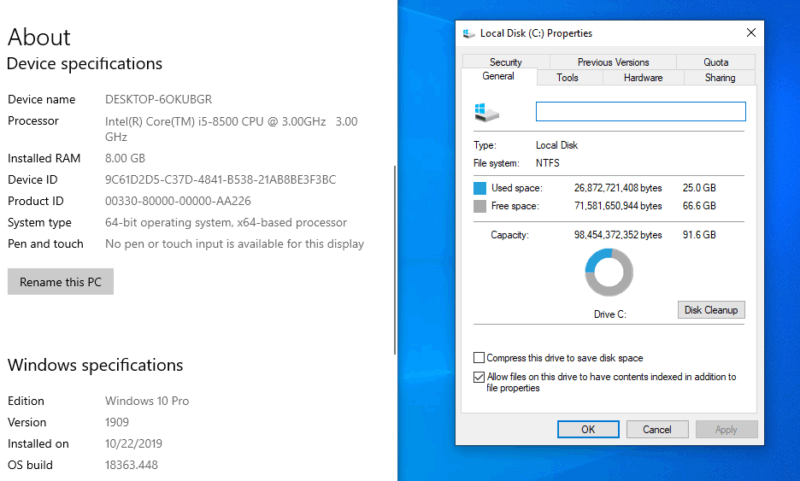Click the Local Disk type value
This screenshot has height=481, width=800.
click(x=557, y=145)
